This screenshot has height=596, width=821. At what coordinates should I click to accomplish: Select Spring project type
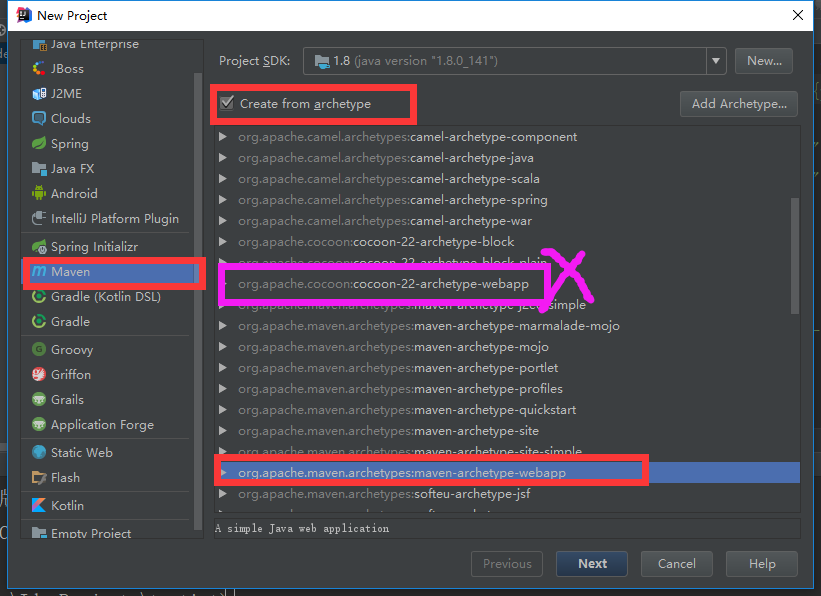pos(107,144)
